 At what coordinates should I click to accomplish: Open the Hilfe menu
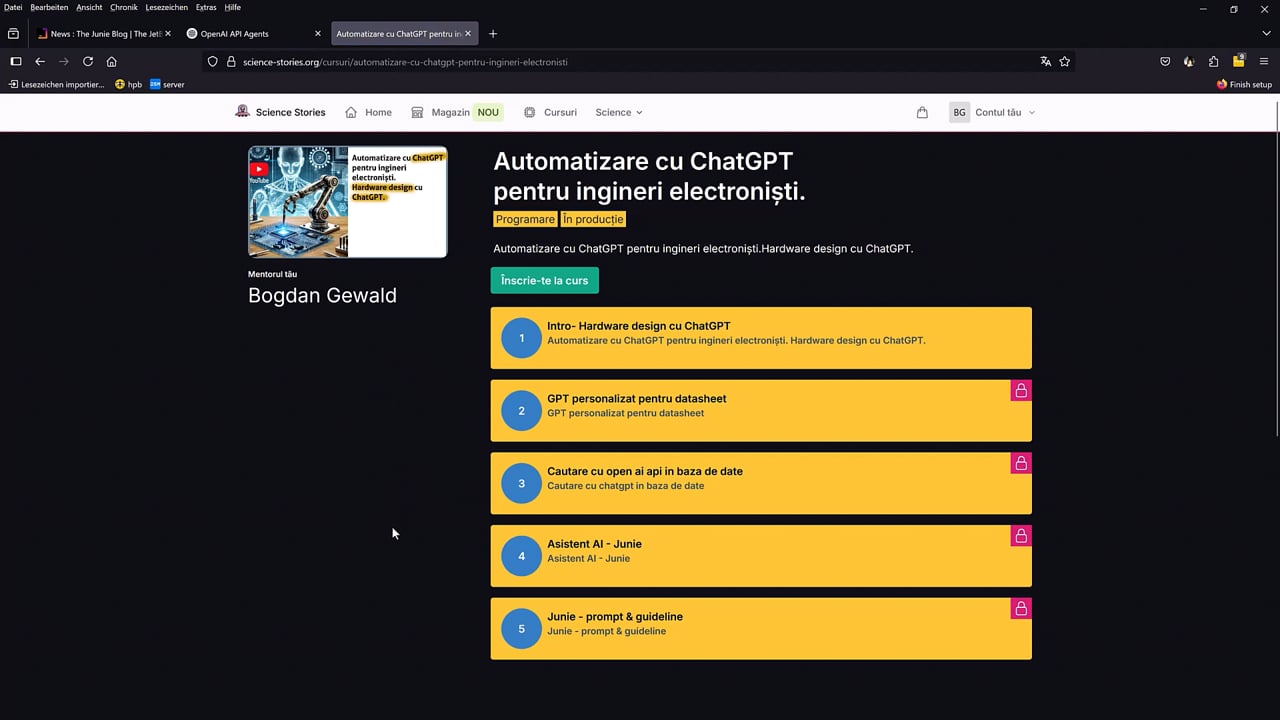[x=233, y=7]
